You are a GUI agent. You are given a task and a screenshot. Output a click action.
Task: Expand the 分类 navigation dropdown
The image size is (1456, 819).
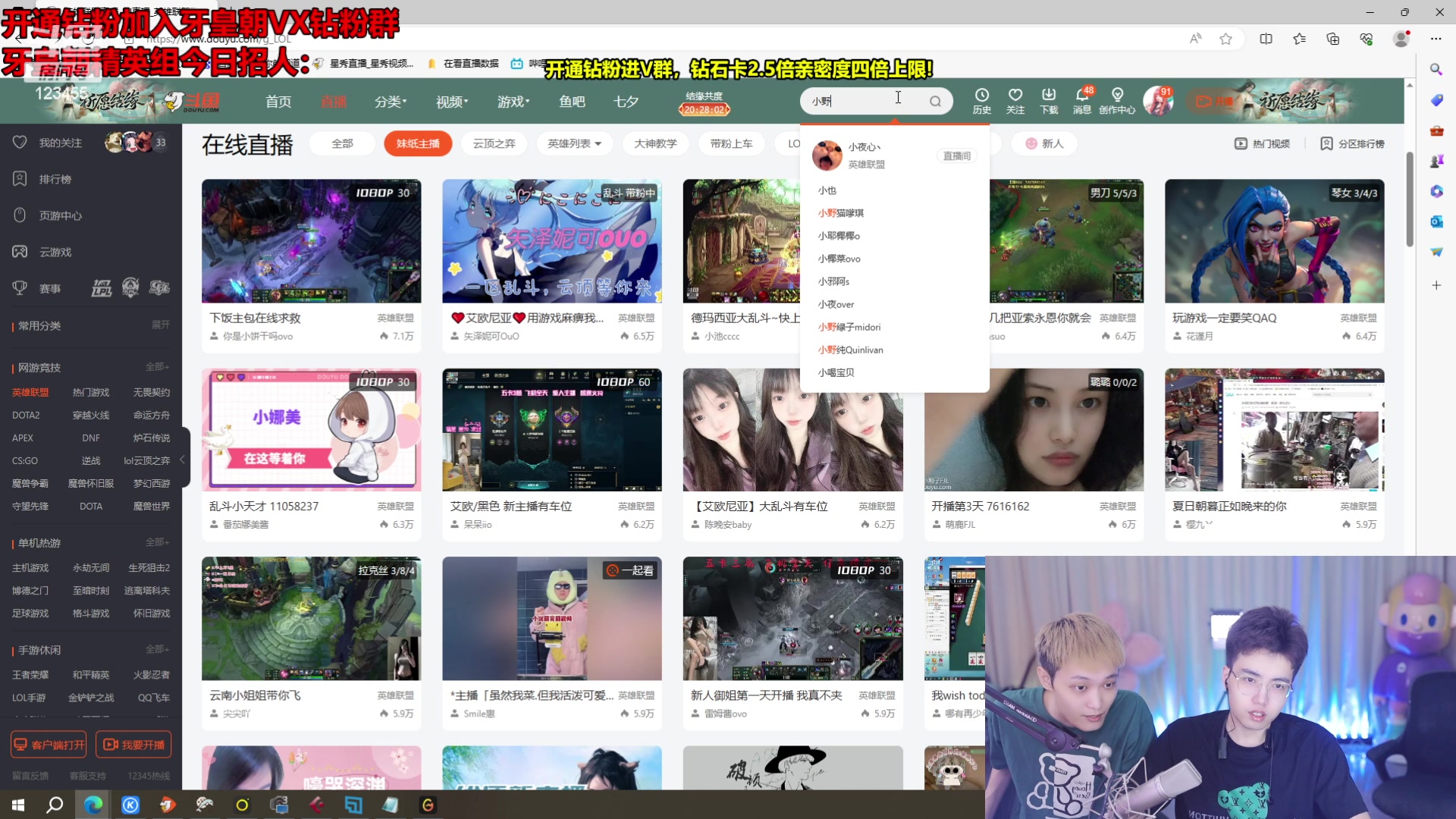pos(391,102)
